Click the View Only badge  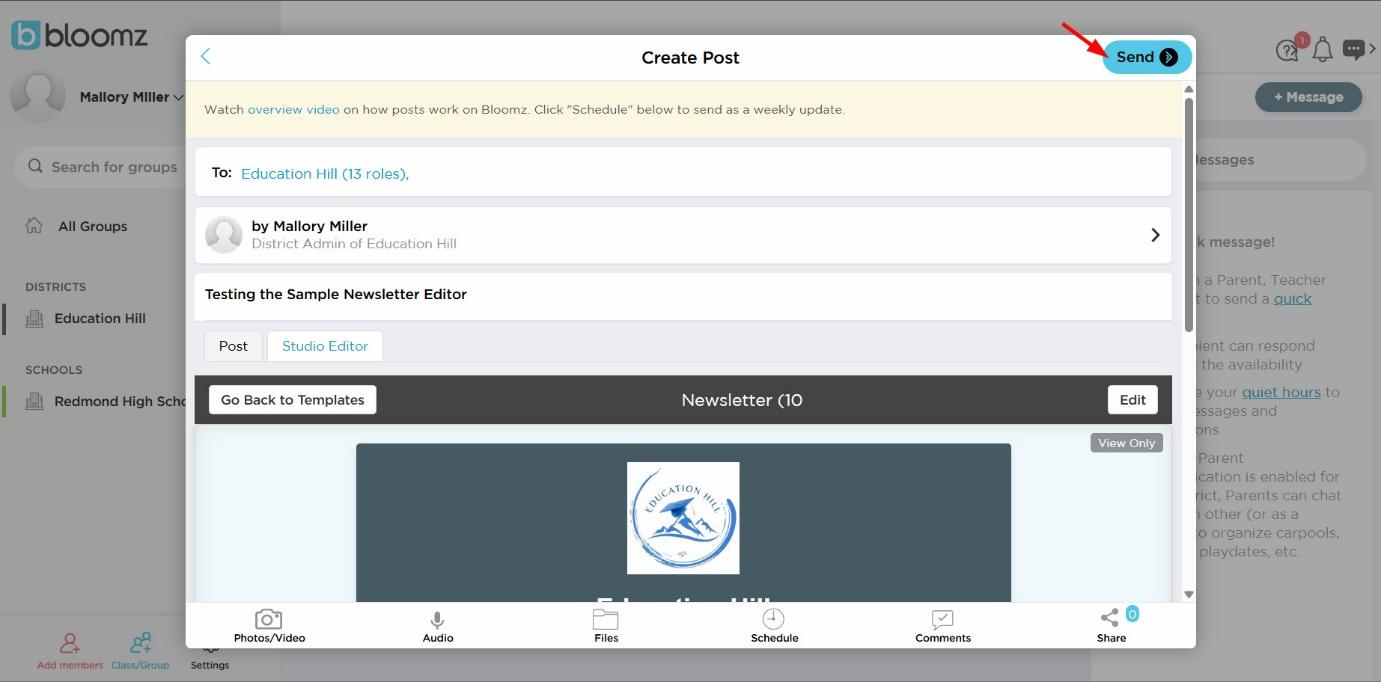pos(1126,443)
